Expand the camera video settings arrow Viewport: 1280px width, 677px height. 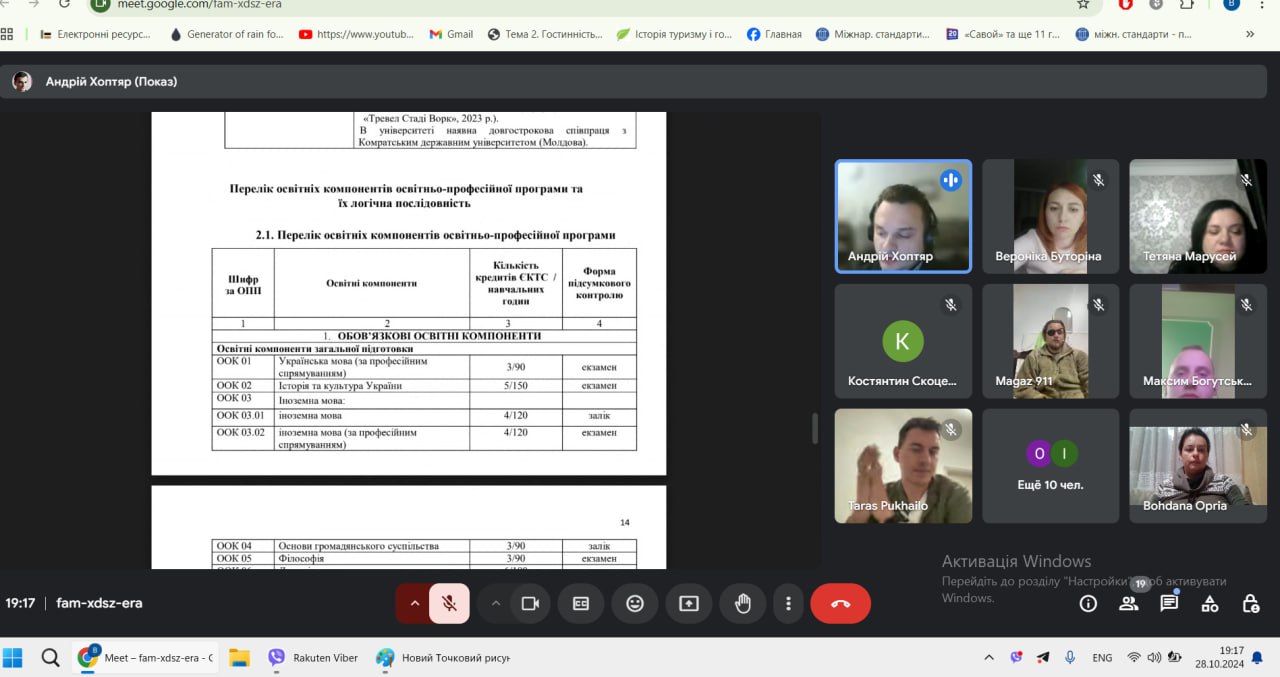pyautogui.click(x=495, y=604)
